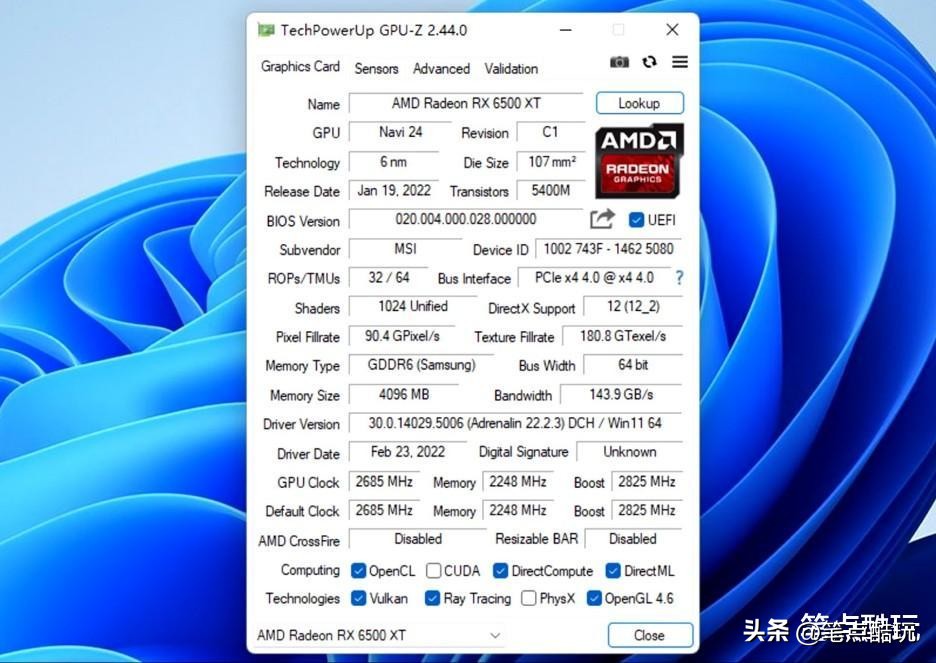Click the Memory Size field 4096 MB

404,394
